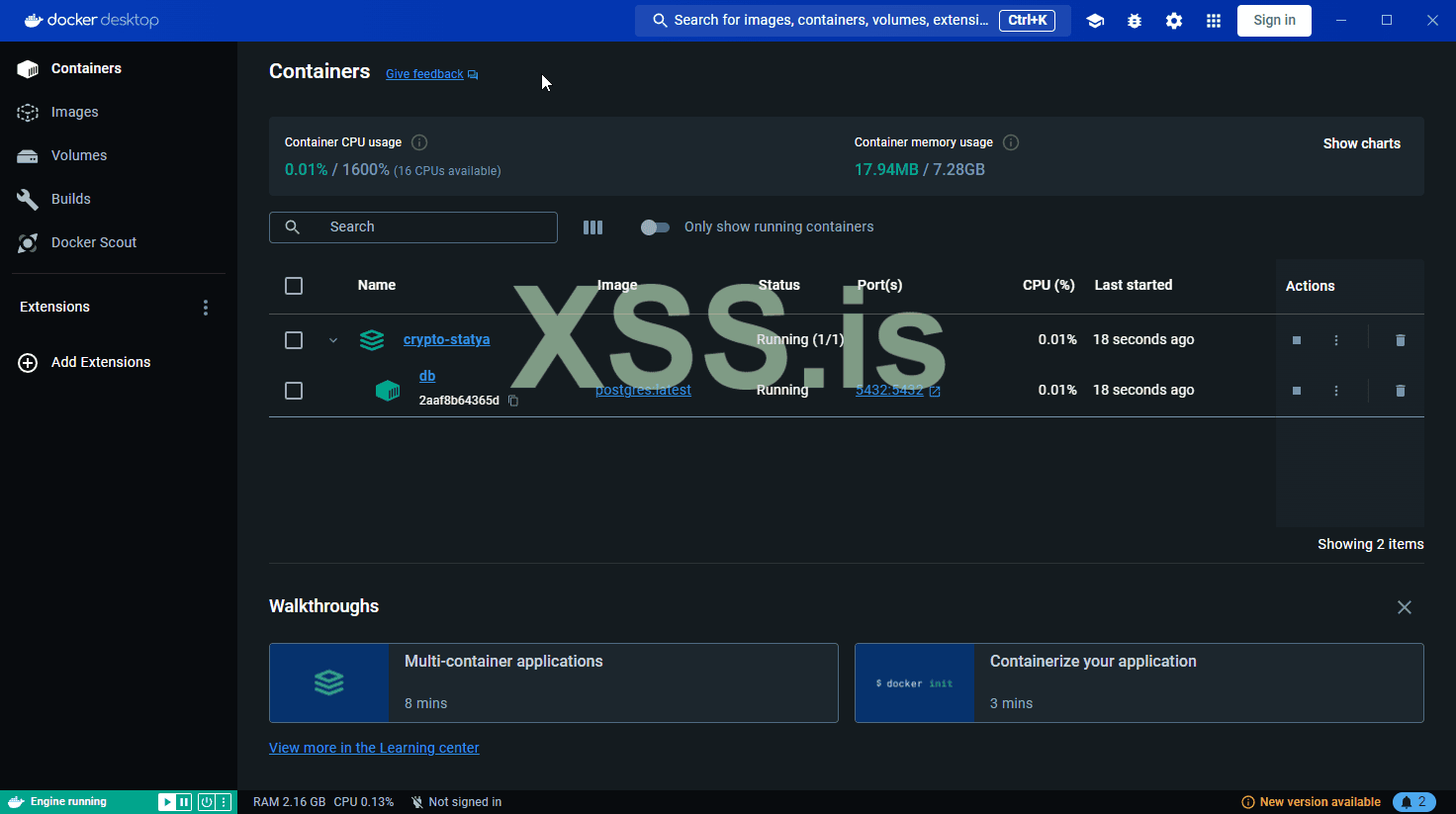Open Docker Scout
This screenshot has width=1456, height=814.
click(119, 242)
